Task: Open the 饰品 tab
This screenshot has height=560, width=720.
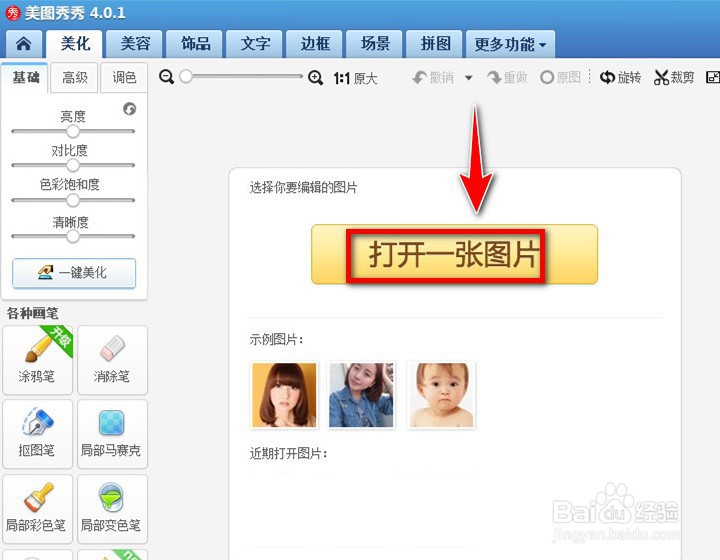Action: tap(195, 44)
